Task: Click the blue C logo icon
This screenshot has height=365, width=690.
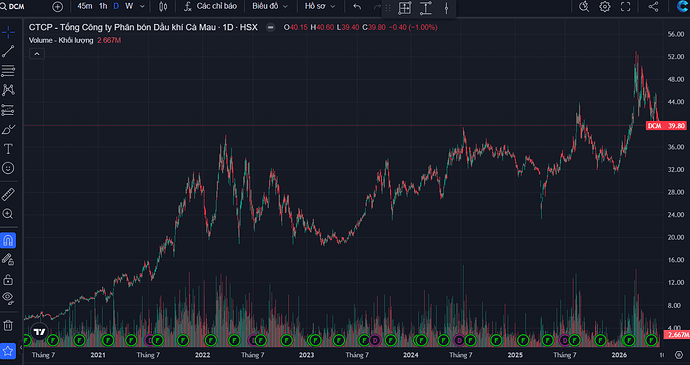Action: 682,7
